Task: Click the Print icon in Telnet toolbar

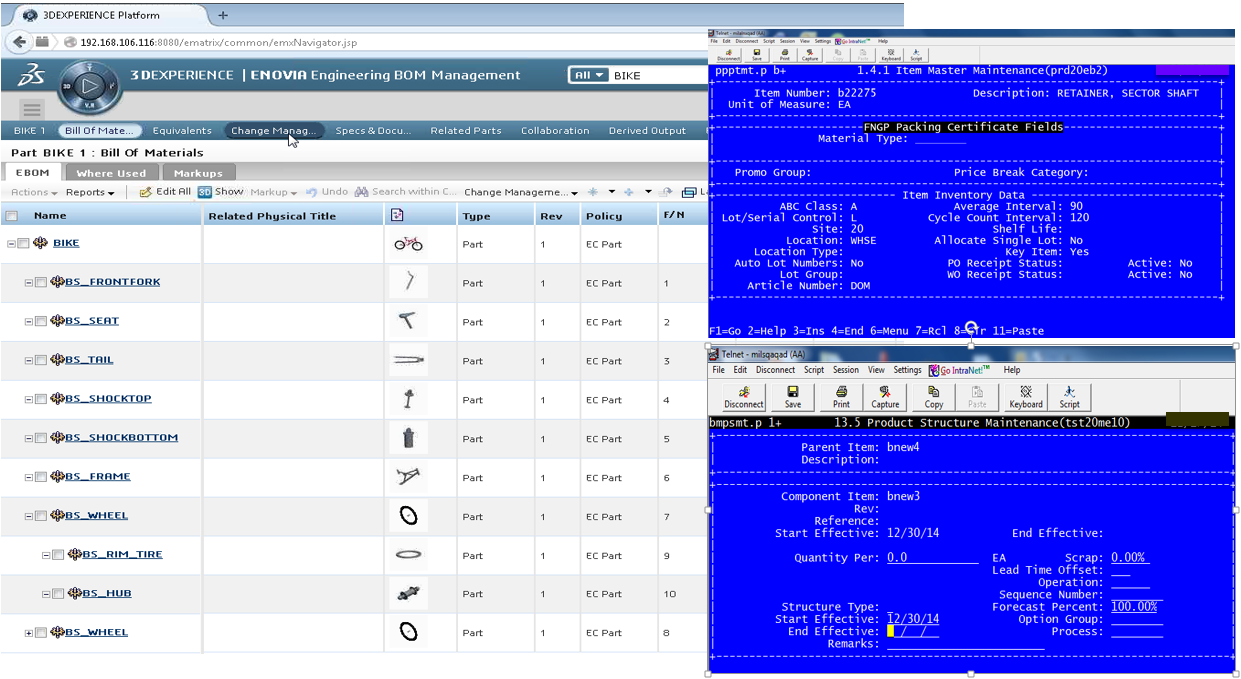Action: pos(841,395)
